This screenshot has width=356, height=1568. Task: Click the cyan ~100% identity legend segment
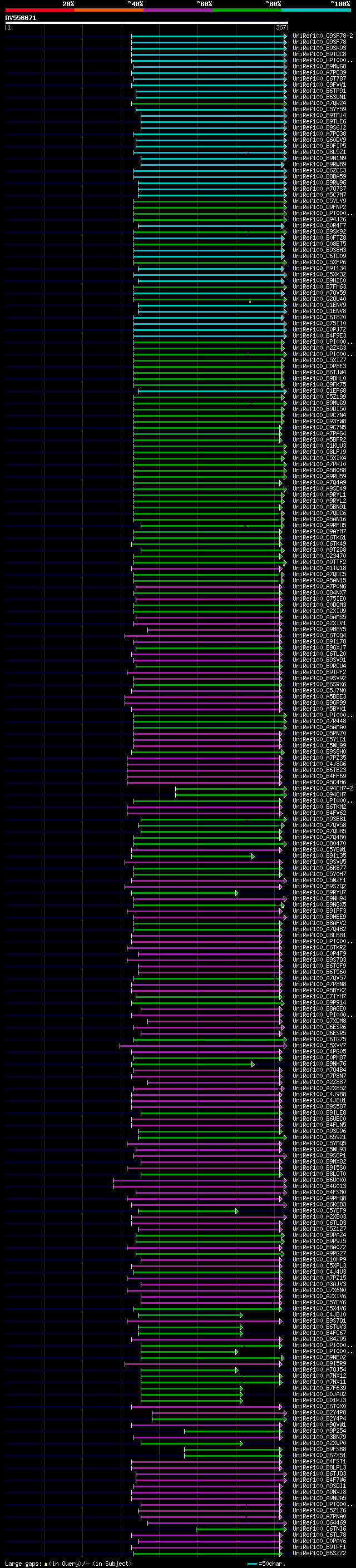(316, 10)
